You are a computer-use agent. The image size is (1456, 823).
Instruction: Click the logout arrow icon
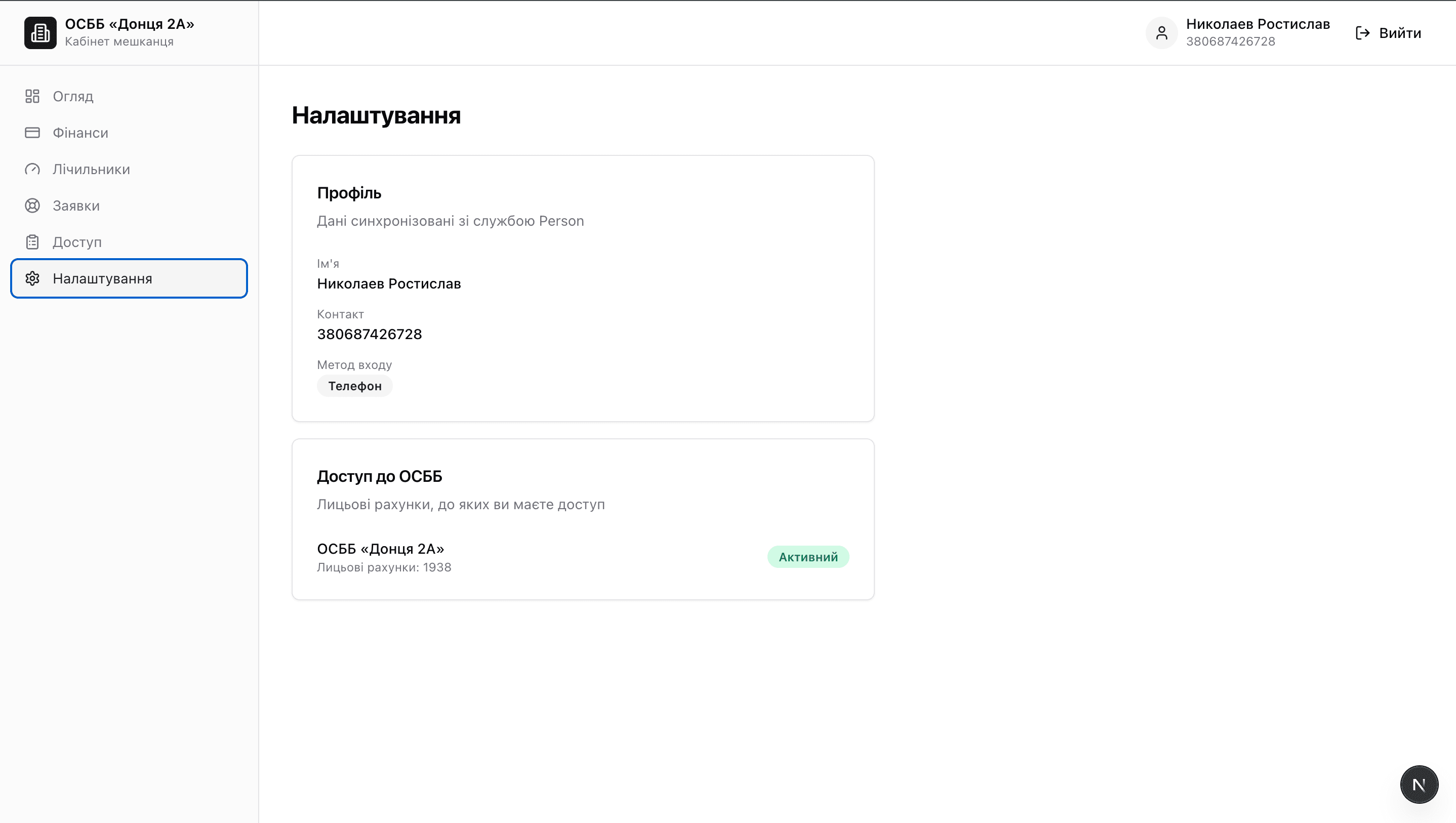pos(1363,33)
